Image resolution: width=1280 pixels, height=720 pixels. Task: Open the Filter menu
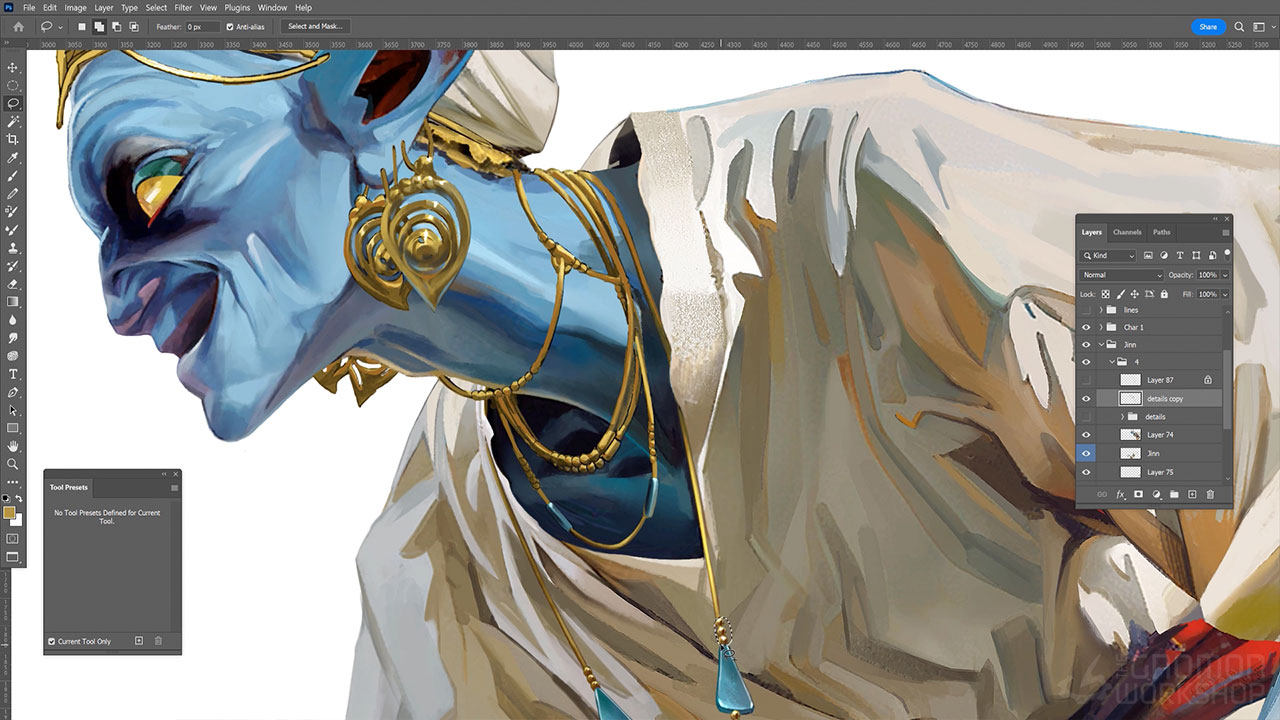183,7
